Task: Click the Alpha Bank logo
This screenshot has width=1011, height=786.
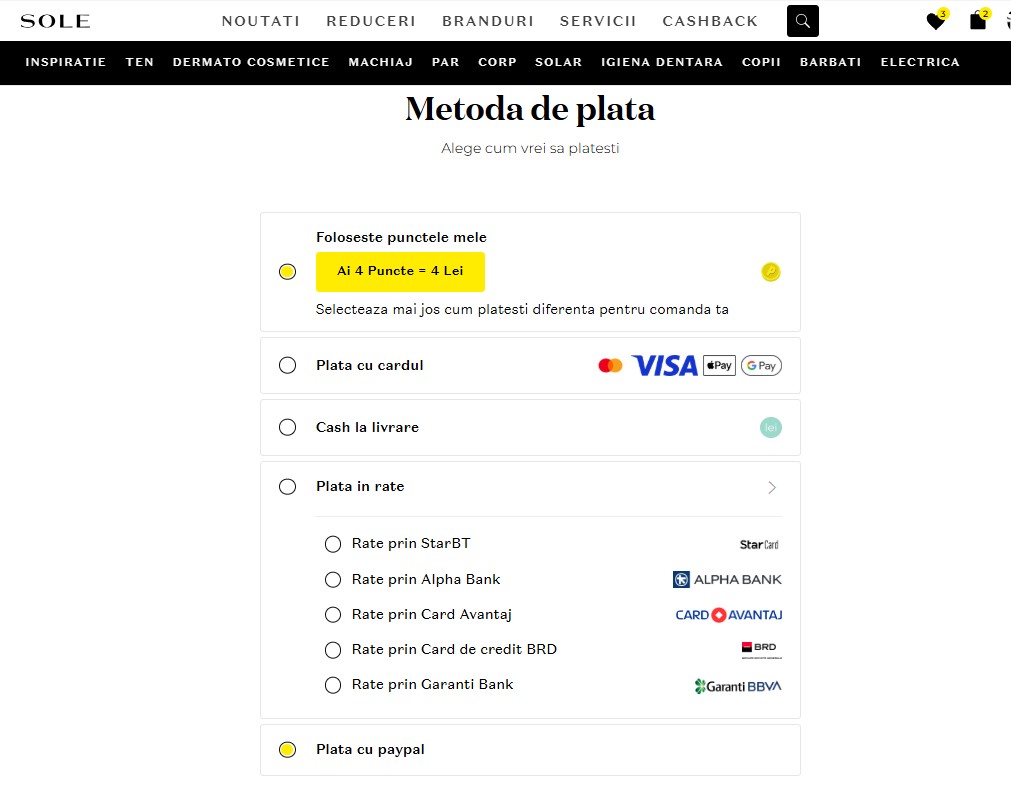Action: [x=727, y=579]
